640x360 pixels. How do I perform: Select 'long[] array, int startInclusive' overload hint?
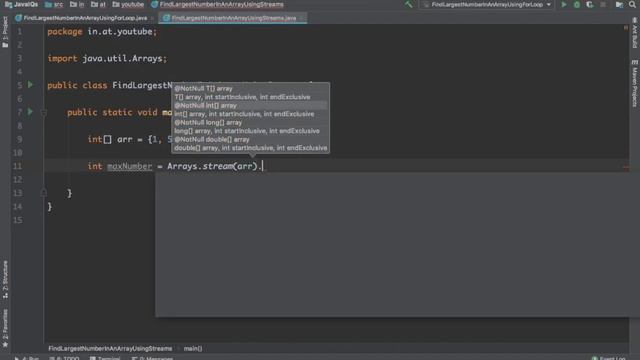tap(247, 131)
